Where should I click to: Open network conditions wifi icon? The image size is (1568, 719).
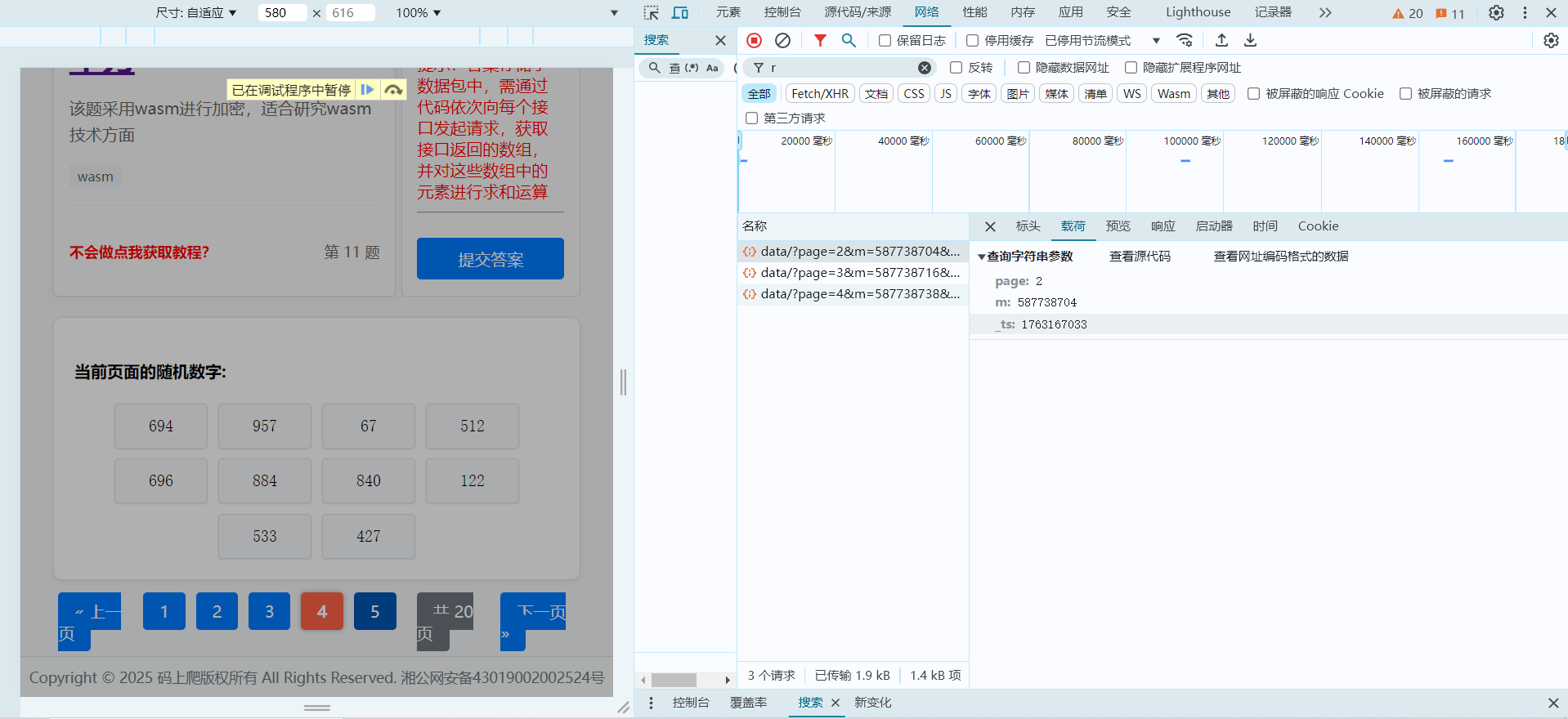1184,40
